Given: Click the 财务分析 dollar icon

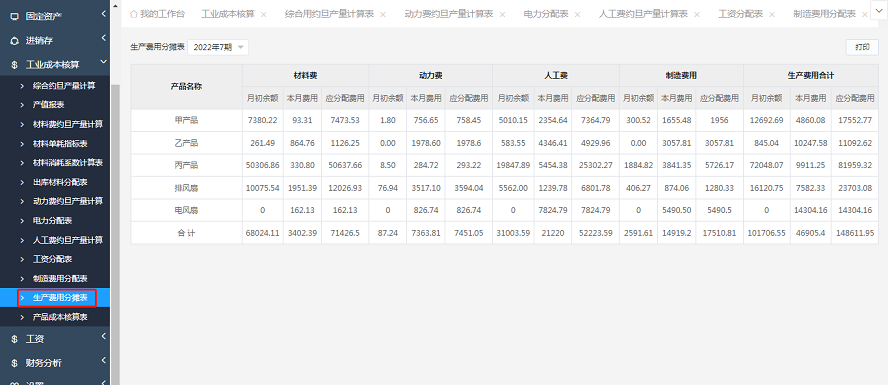Looking at the screenshot, I should tap(15, 363).
